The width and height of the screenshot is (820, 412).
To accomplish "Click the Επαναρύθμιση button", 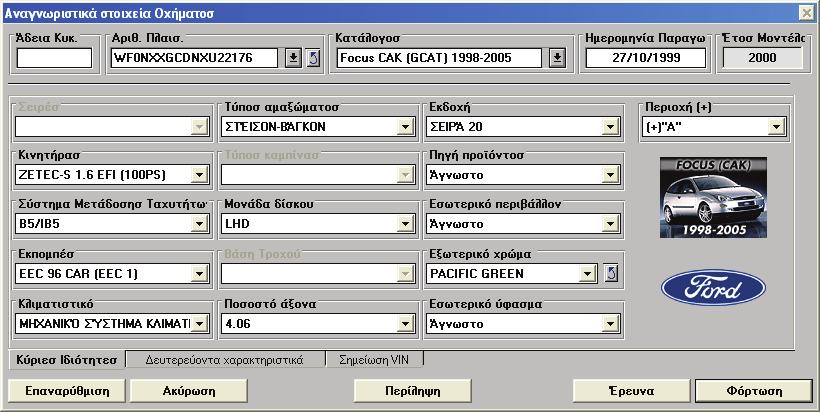I will tap(67, 391).
